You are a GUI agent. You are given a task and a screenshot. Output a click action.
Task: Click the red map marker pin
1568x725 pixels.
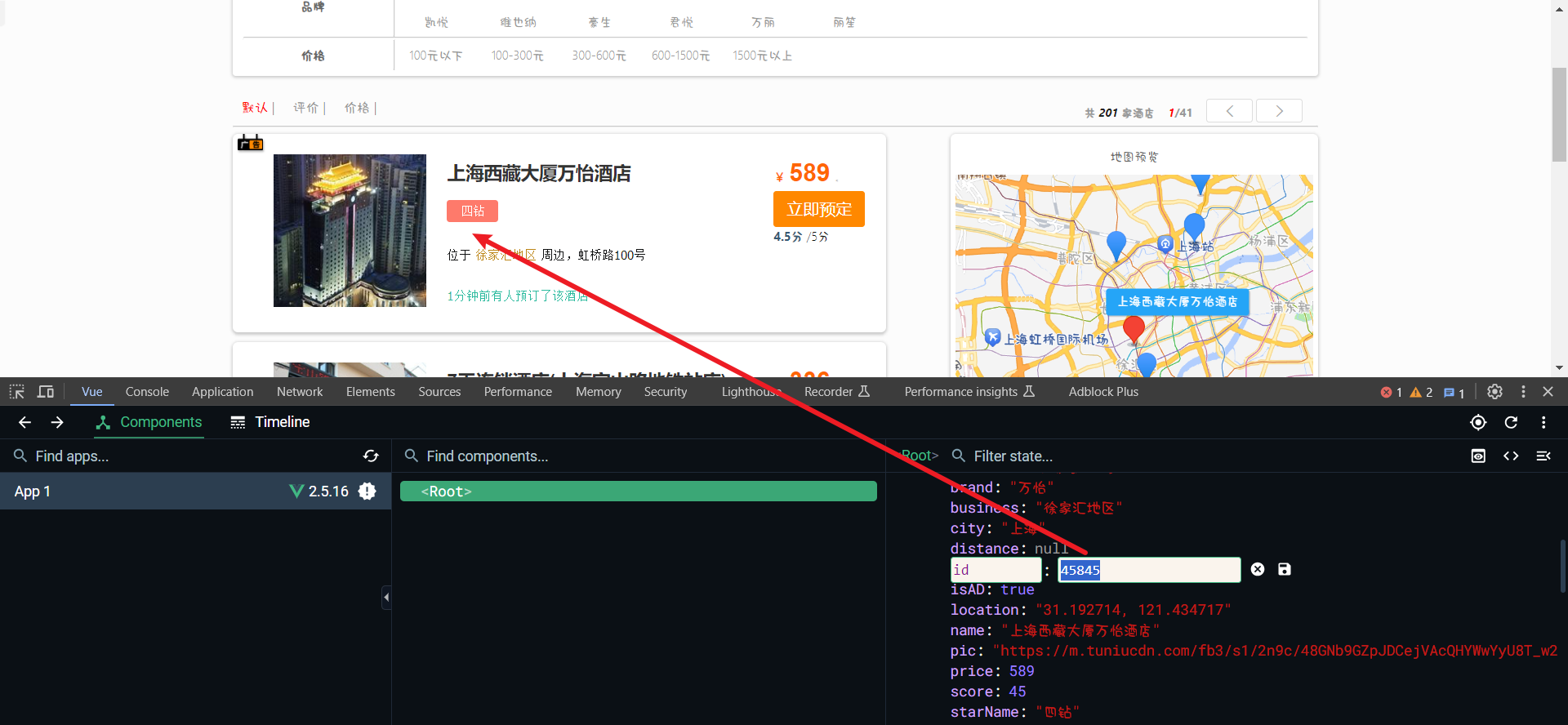(1134, 328)
